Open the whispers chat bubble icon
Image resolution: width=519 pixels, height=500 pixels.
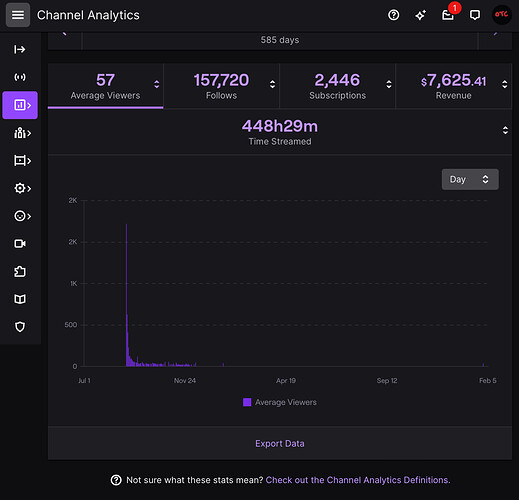coord(475,15)
